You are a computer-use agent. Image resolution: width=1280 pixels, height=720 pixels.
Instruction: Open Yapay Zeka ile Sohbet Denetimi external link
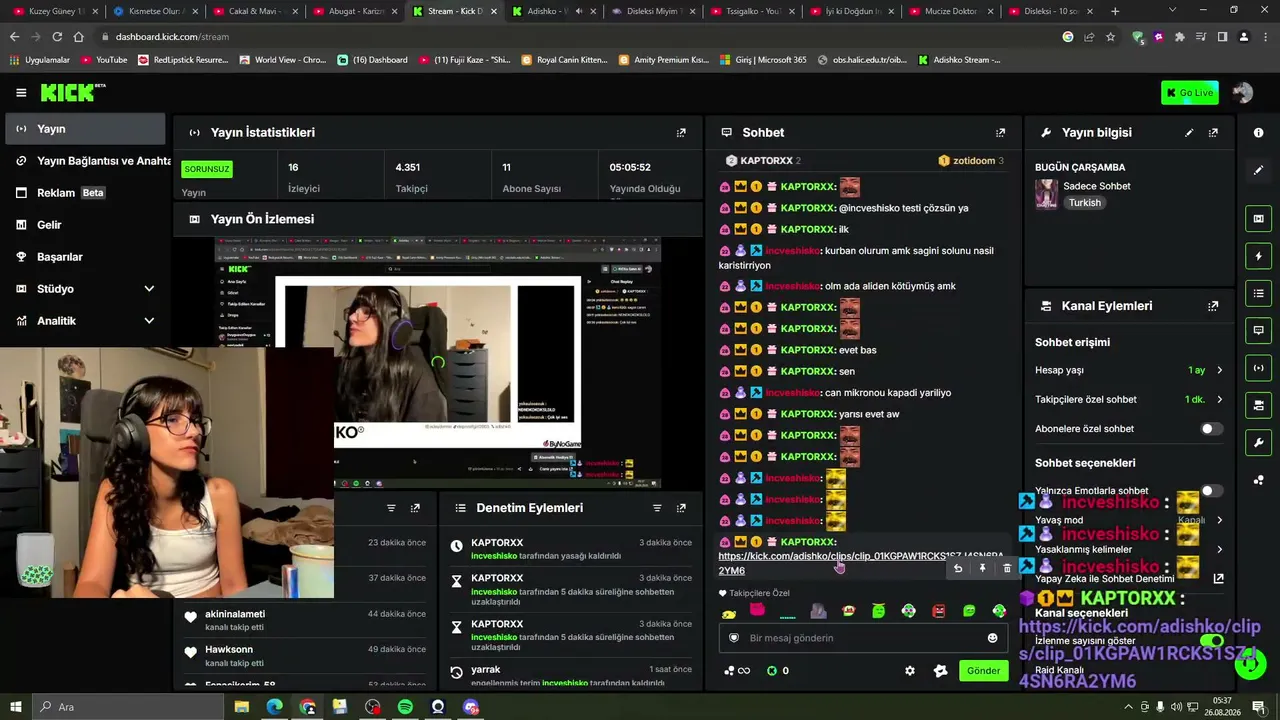(x=1218, y=579)
